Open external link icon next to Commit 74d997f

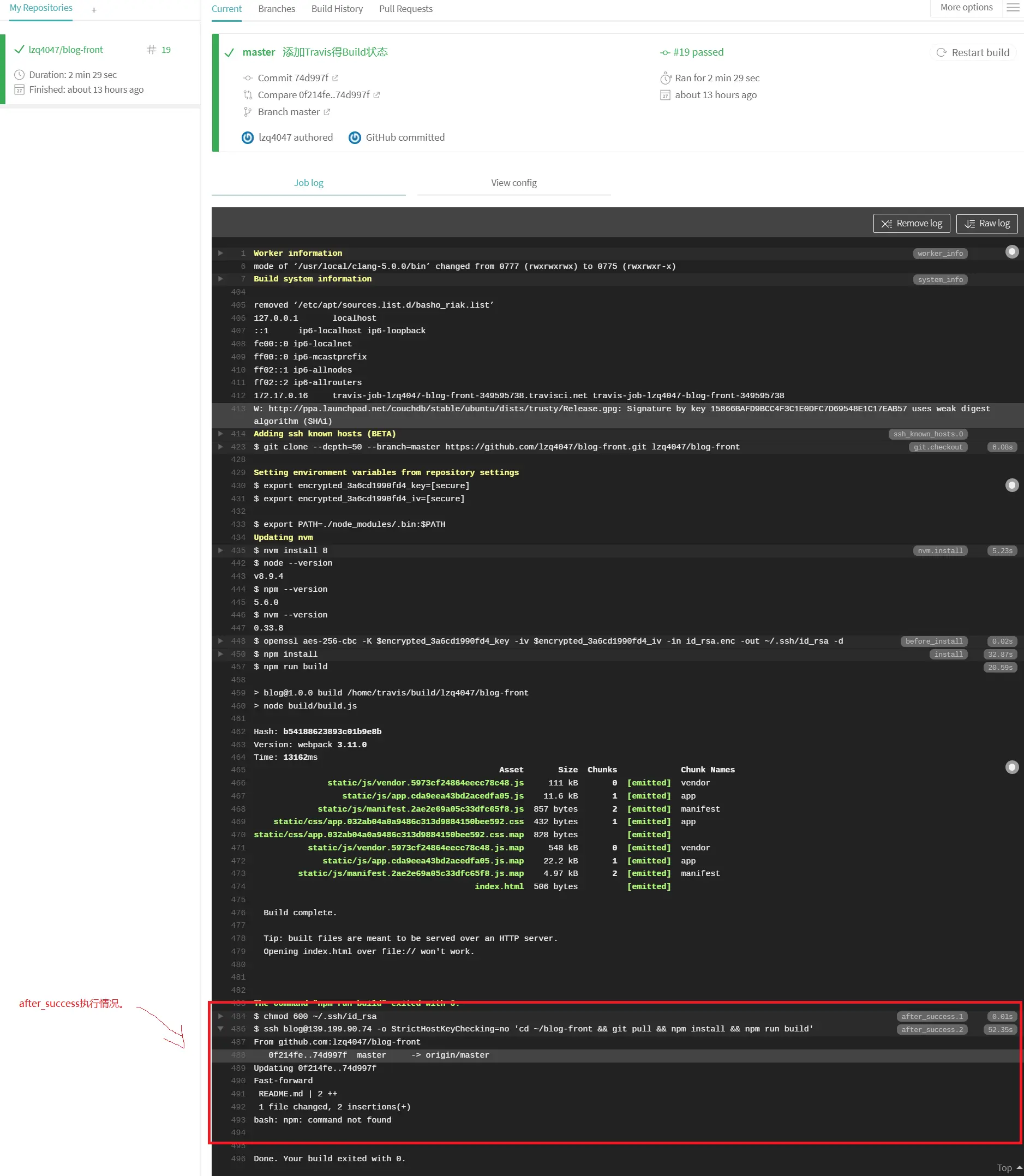point(336,77)
